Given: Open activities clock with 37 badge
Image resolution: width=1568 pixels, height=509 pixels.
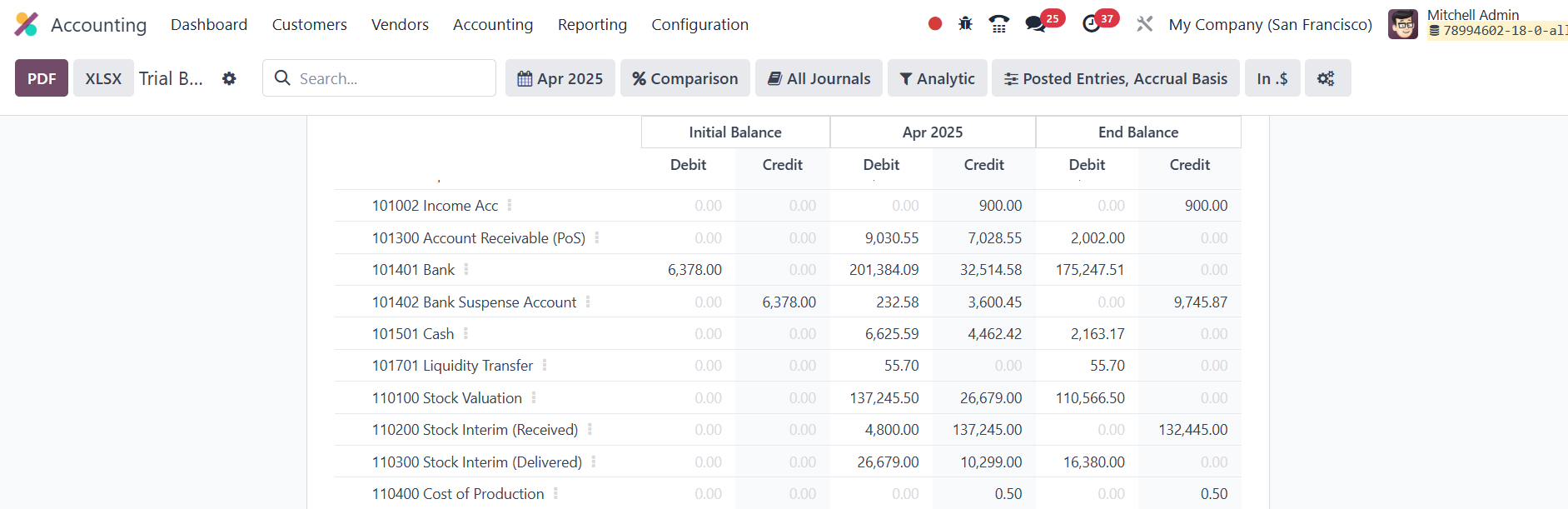Looking at the screenshot, I should point(1092,24).
